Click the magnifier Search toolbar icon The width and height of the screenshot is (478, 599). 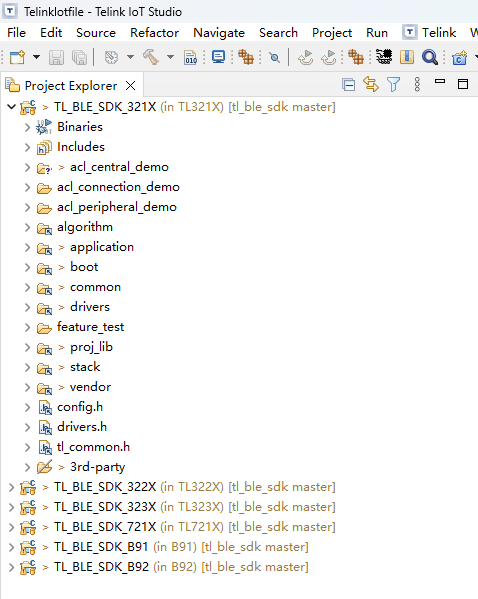coord(429,57)
